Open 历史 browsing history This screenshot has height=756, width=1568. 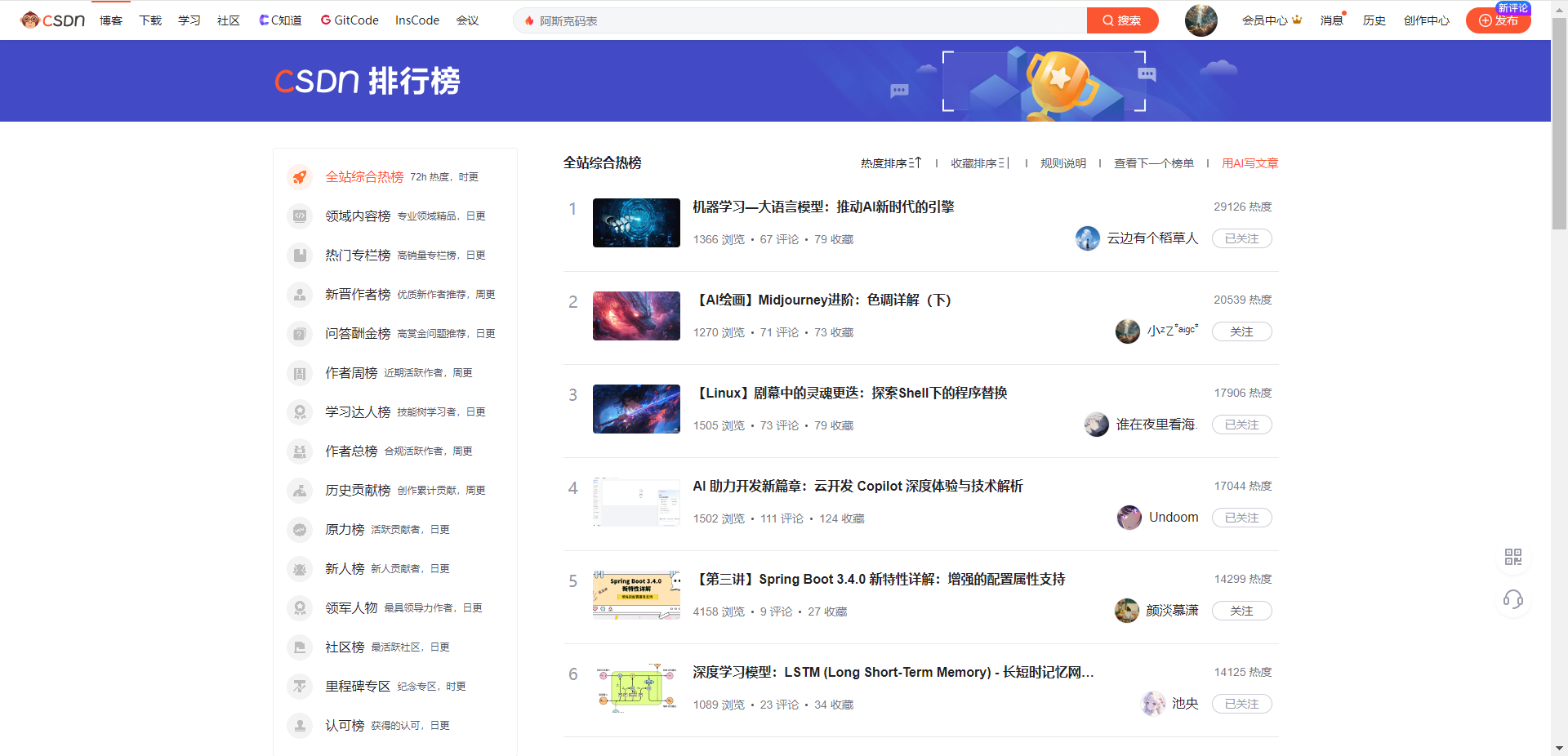point(1374,20)
